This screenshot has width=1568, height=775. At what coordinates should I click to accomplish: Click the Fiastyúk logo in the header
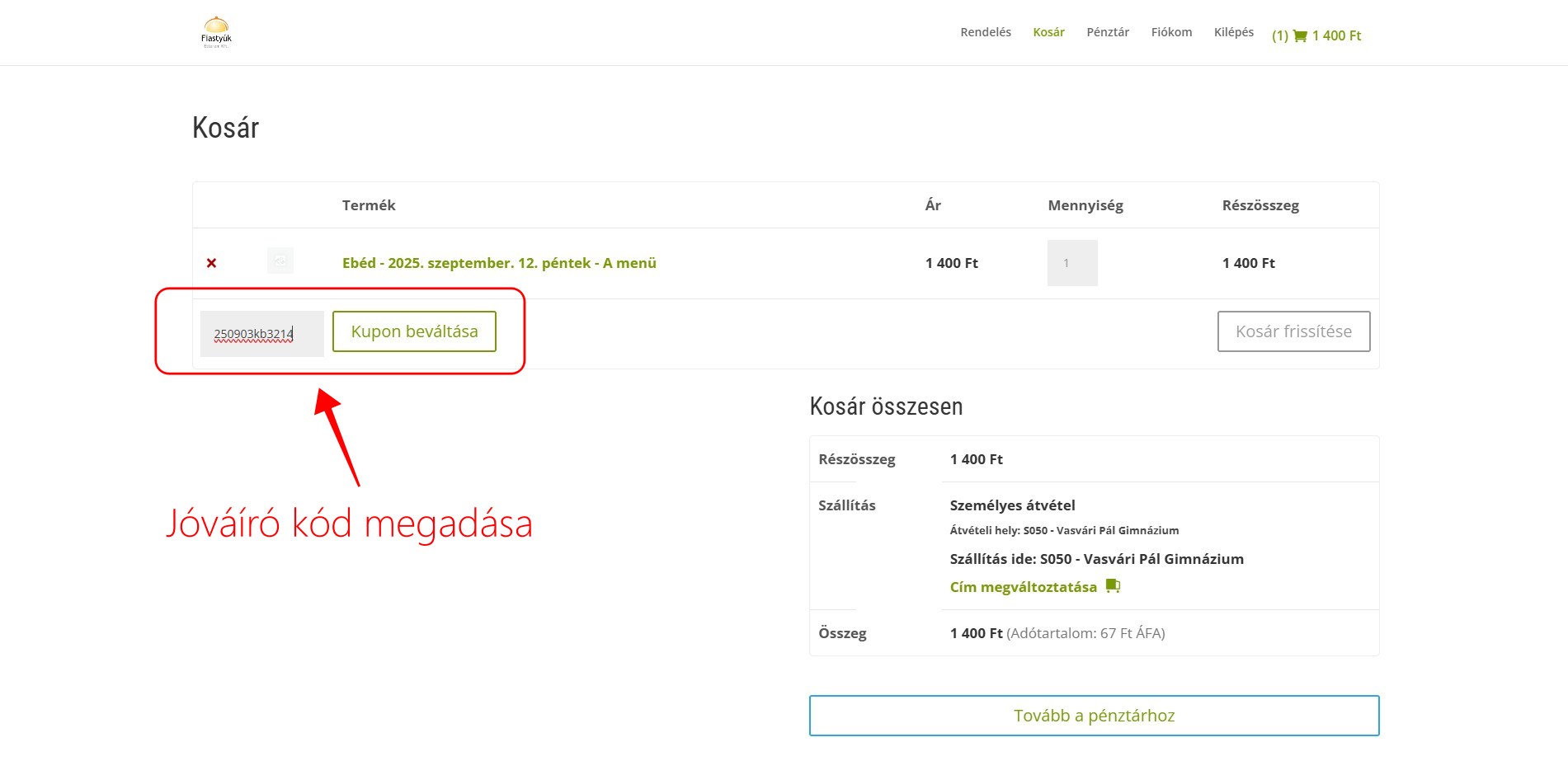(x=216, y=32)
